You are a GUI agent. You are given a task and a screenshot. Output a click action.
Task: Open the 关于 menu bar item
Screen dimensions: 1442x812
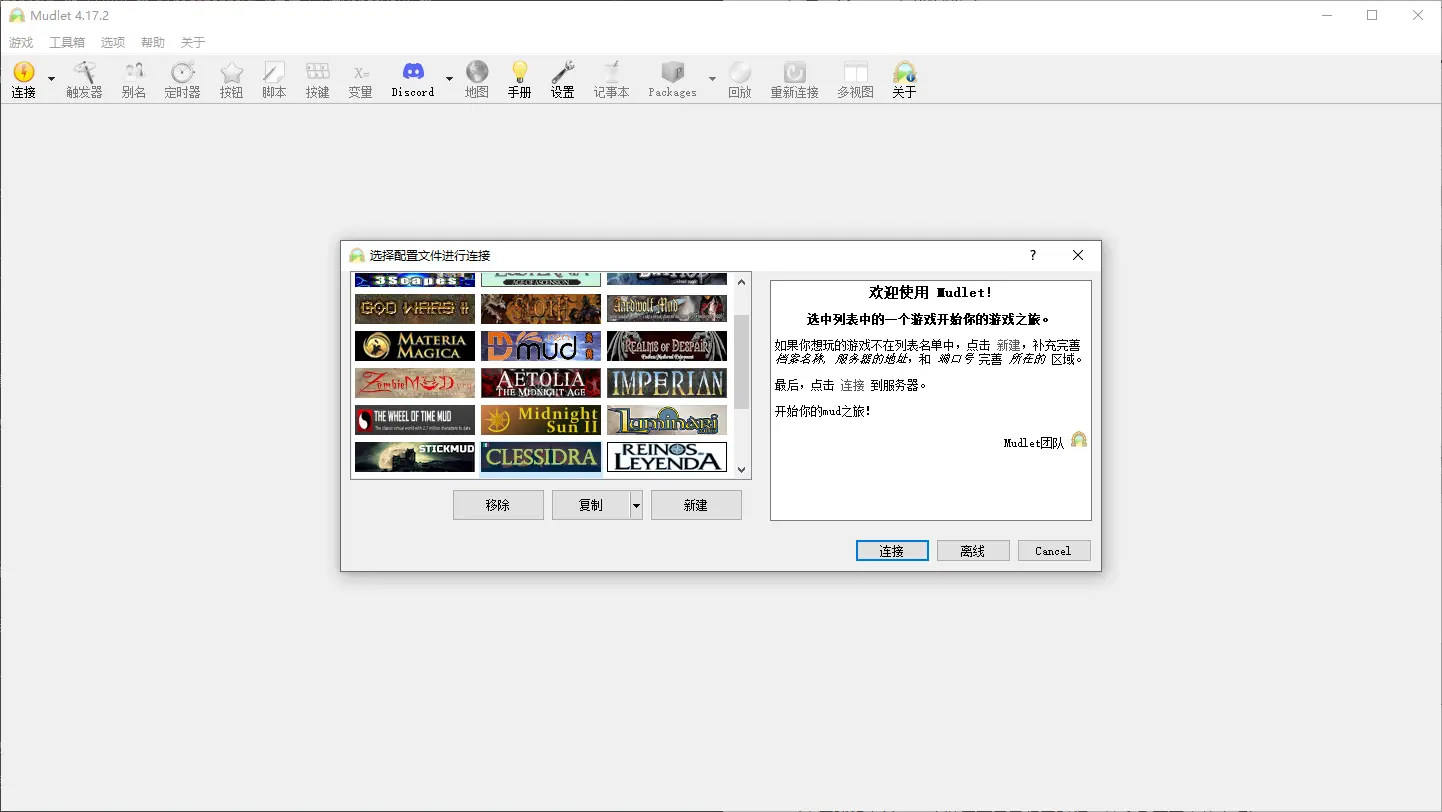click(x=193, y=43)
